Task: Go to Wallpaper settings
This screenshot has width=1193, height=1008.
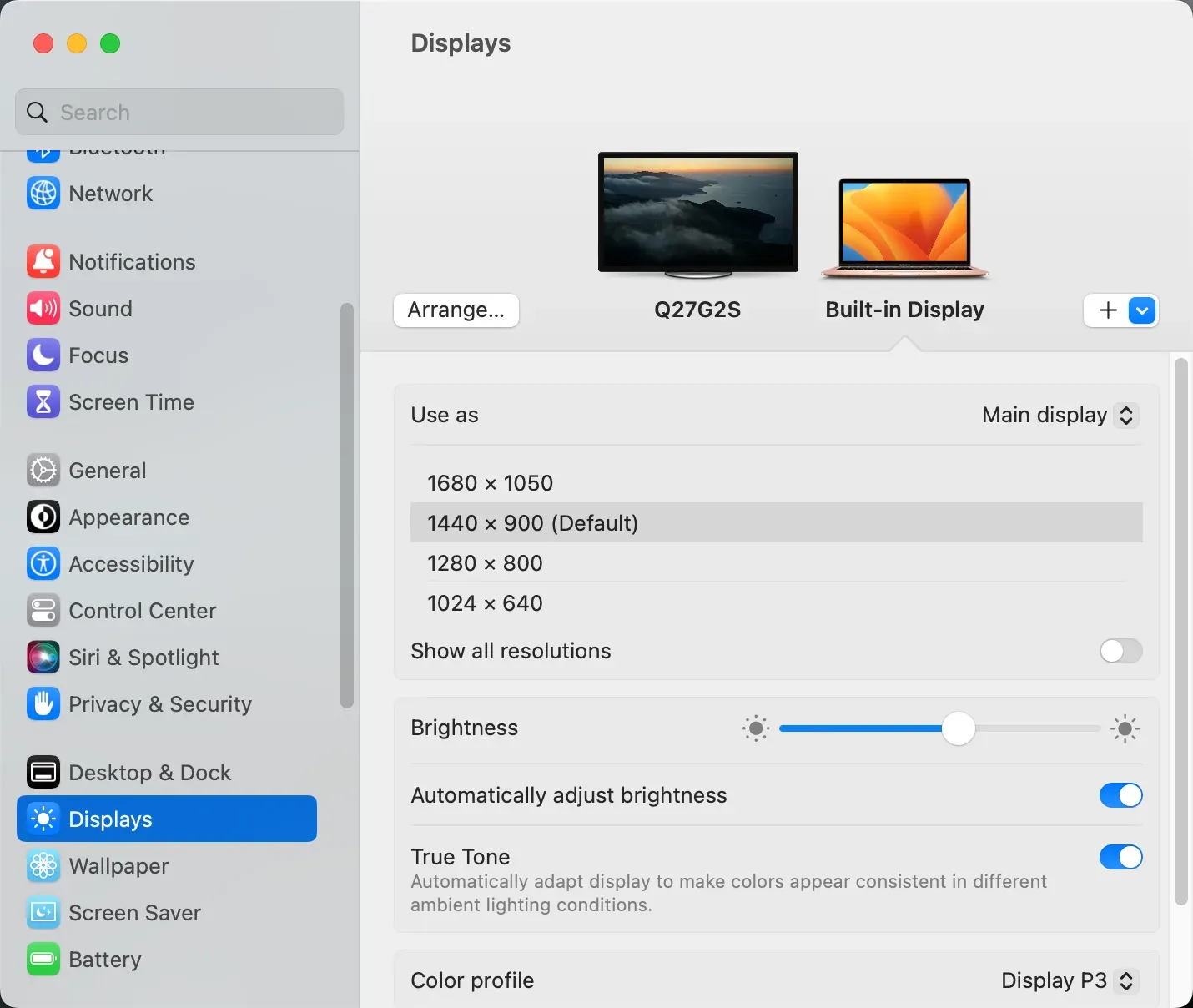Action: pyautogui.click(x=167, y=866)
